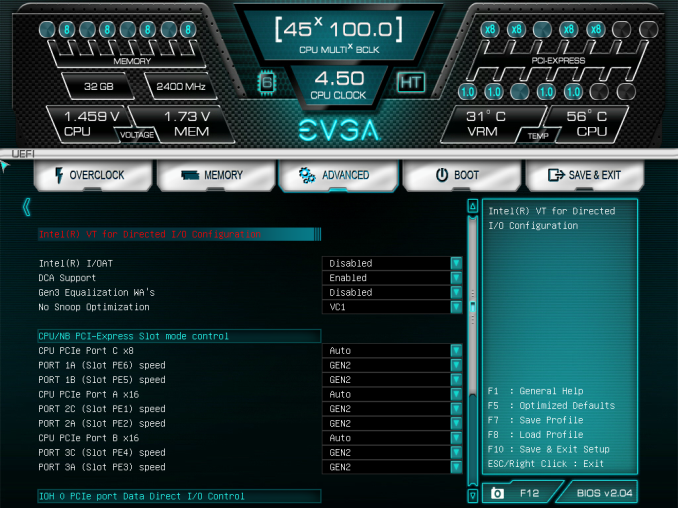Go to the BOOT tab
This screenshot has width=678, height=508.
pos(461,175)
